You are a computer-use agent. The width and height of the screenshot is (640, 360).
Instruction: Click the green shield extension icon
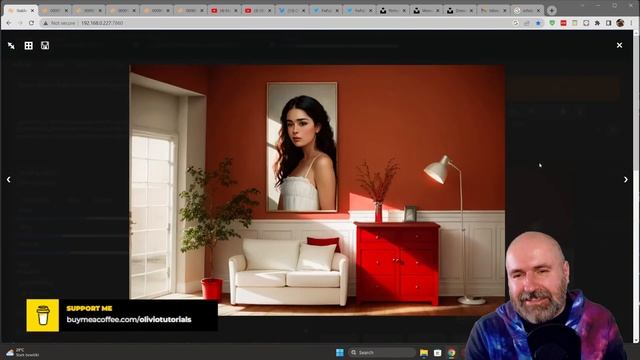pyautogui.click(x=552, y=23)
